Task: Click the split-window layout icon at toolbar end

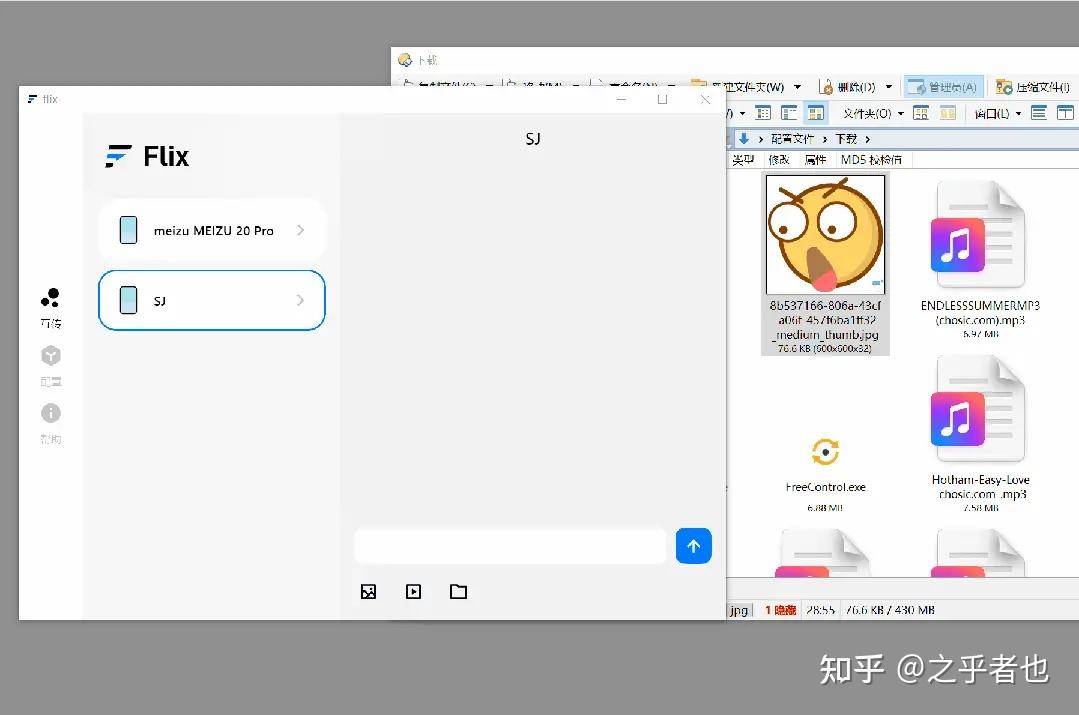Action: click(1065, 113)
